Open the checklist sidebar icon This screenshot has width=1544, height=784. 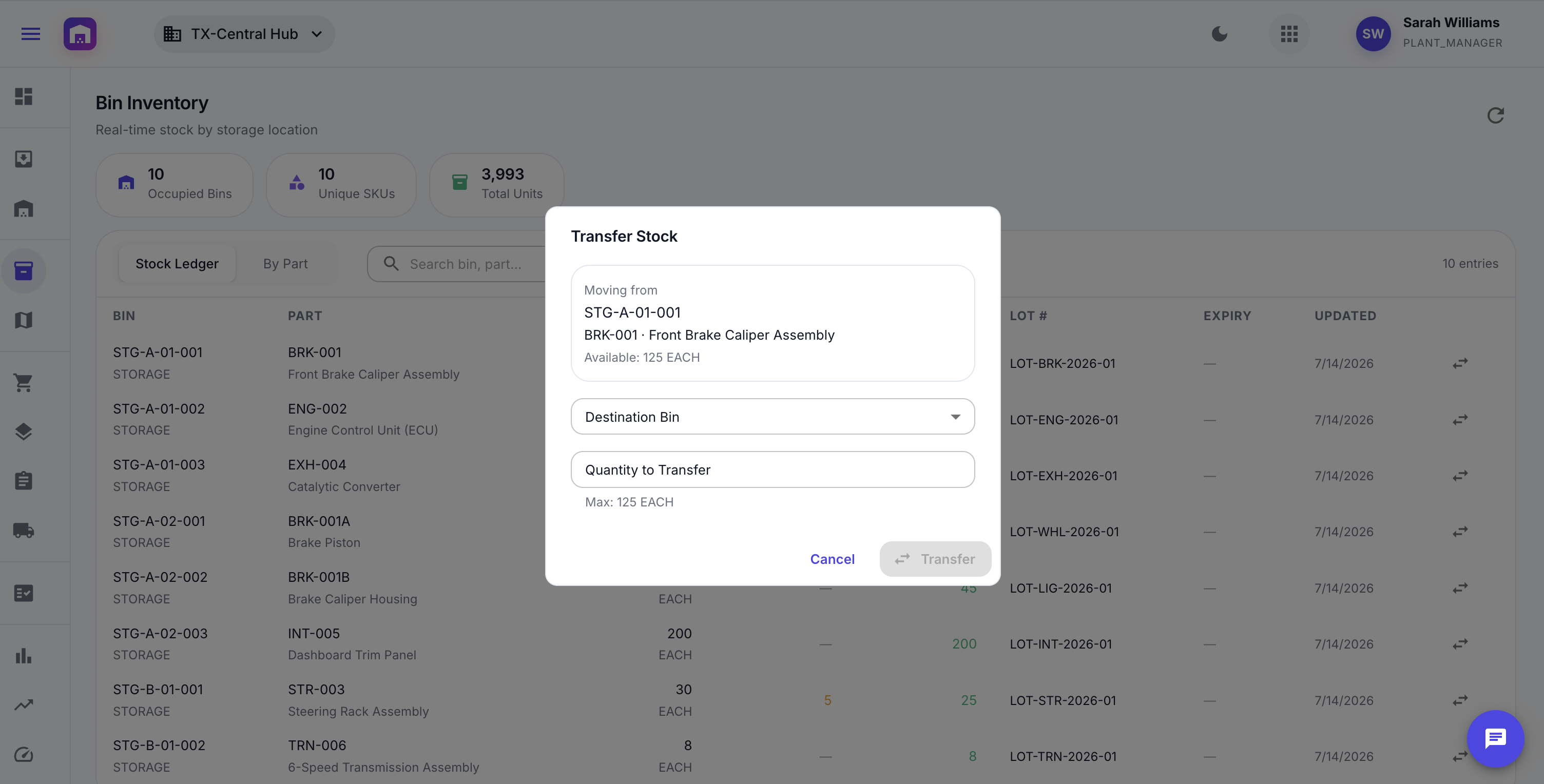coord(24,593)
